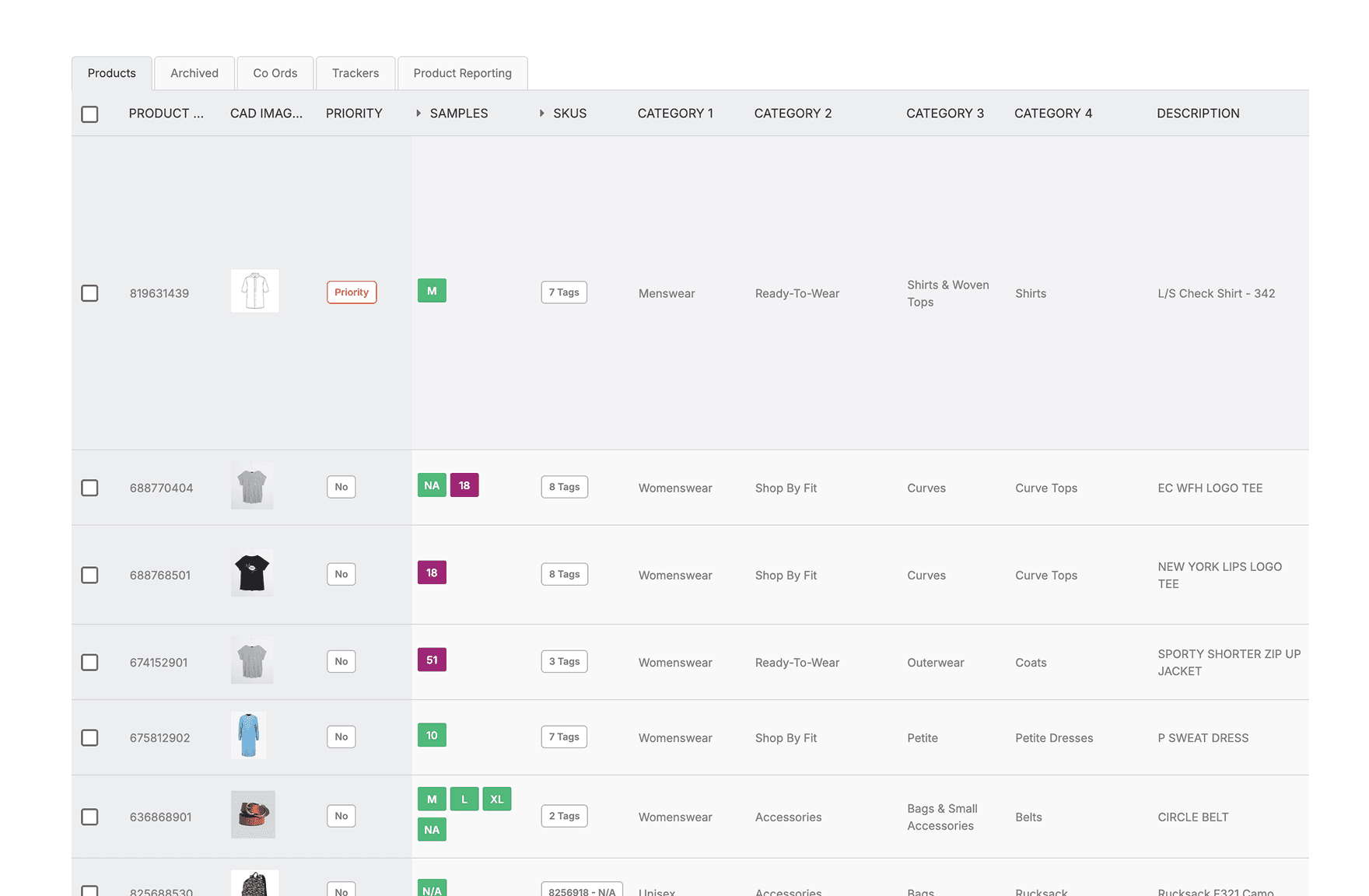Select the green L sample for CIRCLE BELT
The image size is (1369, 896).
pos(464,799)
